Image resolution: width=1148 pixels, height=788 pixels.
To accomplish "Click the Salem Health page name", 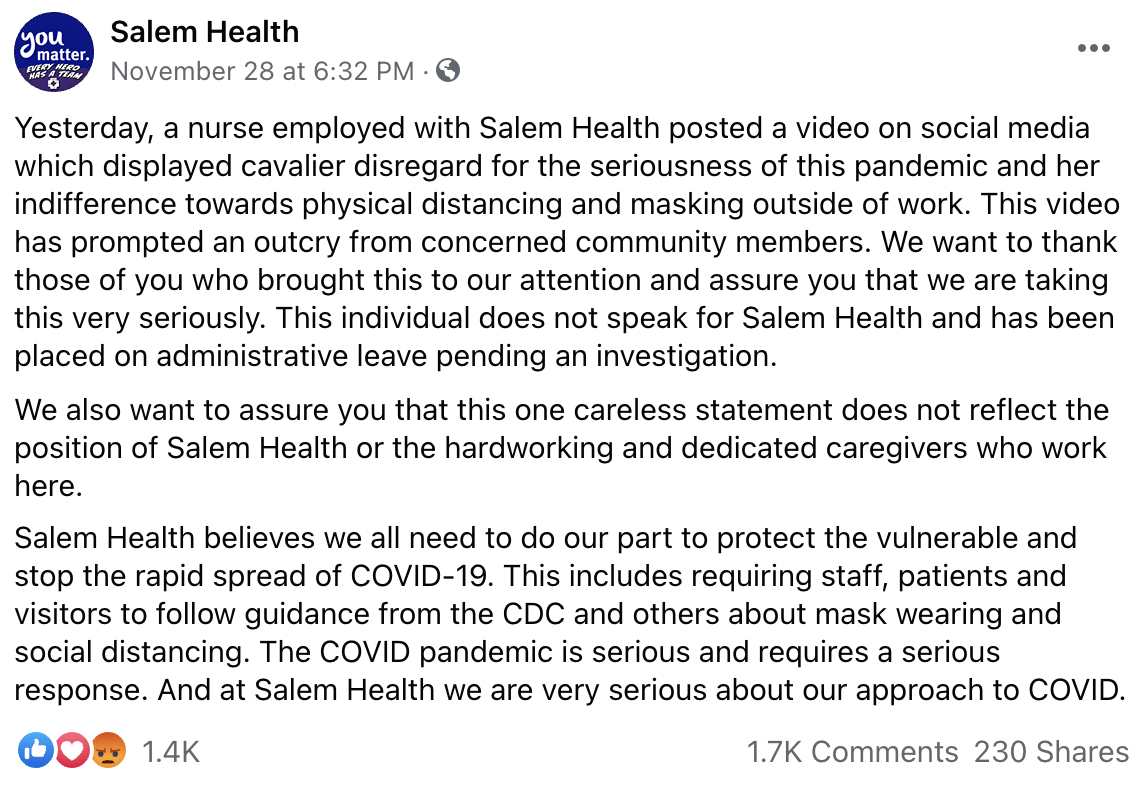I will 204,32.
